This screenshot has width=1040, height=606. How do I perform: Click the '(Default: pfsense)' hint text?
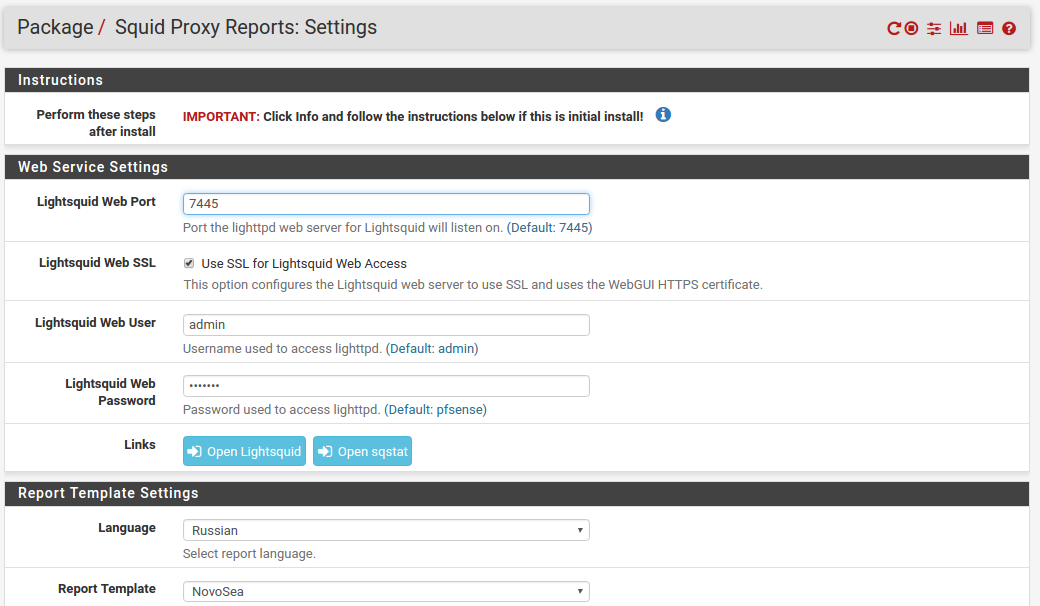click(x=435, y=410)
